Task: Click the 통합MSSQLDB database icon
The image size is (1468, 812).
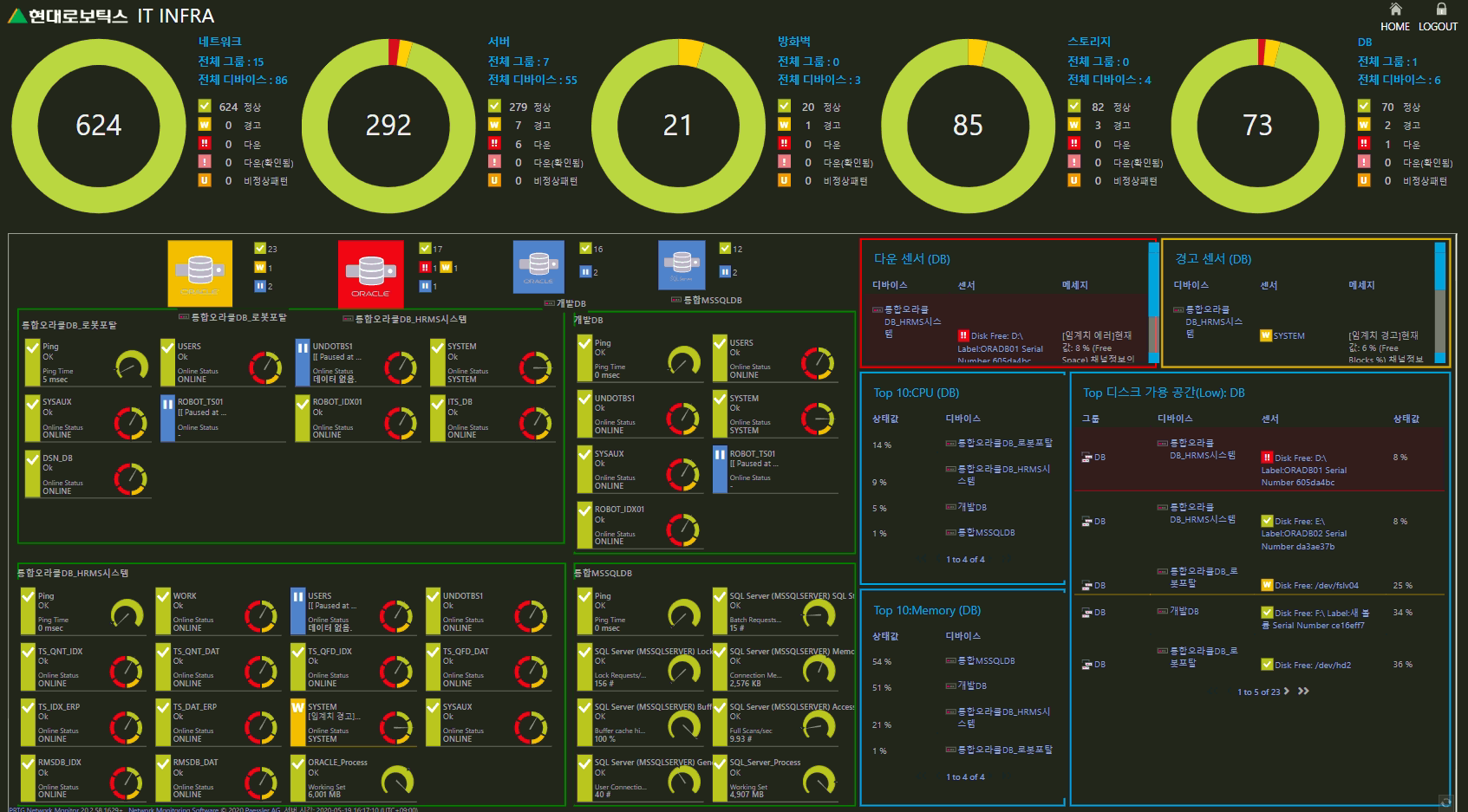Action: (682, 265)
